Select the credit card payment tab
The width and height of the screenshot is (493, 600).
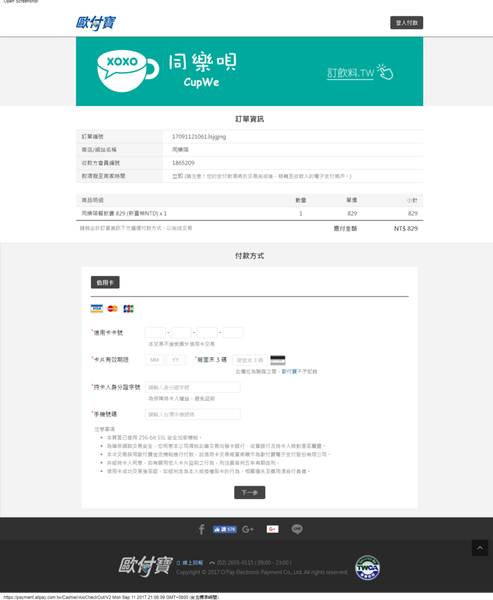(105, 282)
